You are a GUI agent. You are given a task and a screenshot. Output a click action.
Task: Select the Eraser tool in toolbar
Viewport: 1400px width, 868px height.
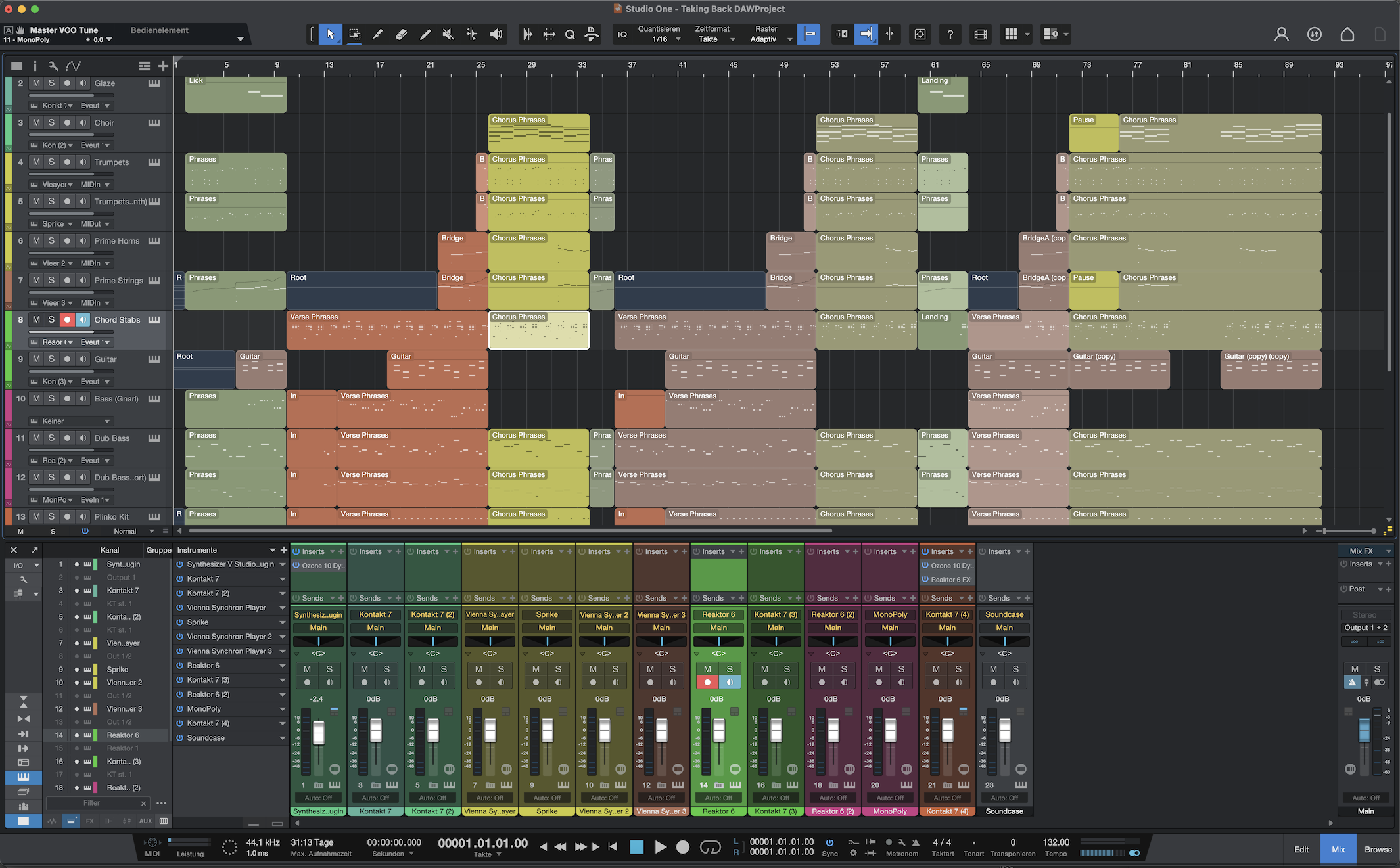[401, 34]
